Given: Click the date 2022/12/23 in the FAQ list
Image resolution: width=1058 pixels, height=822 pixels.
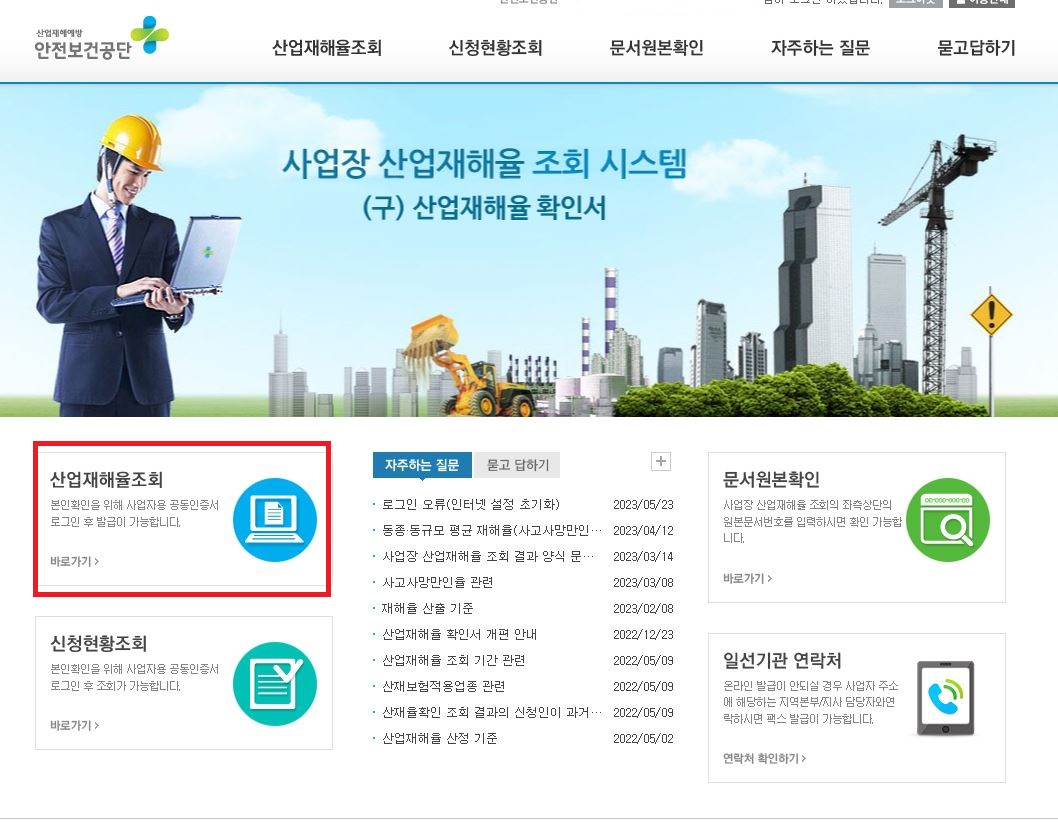Looking at the screenshot, I should point(643,634).
